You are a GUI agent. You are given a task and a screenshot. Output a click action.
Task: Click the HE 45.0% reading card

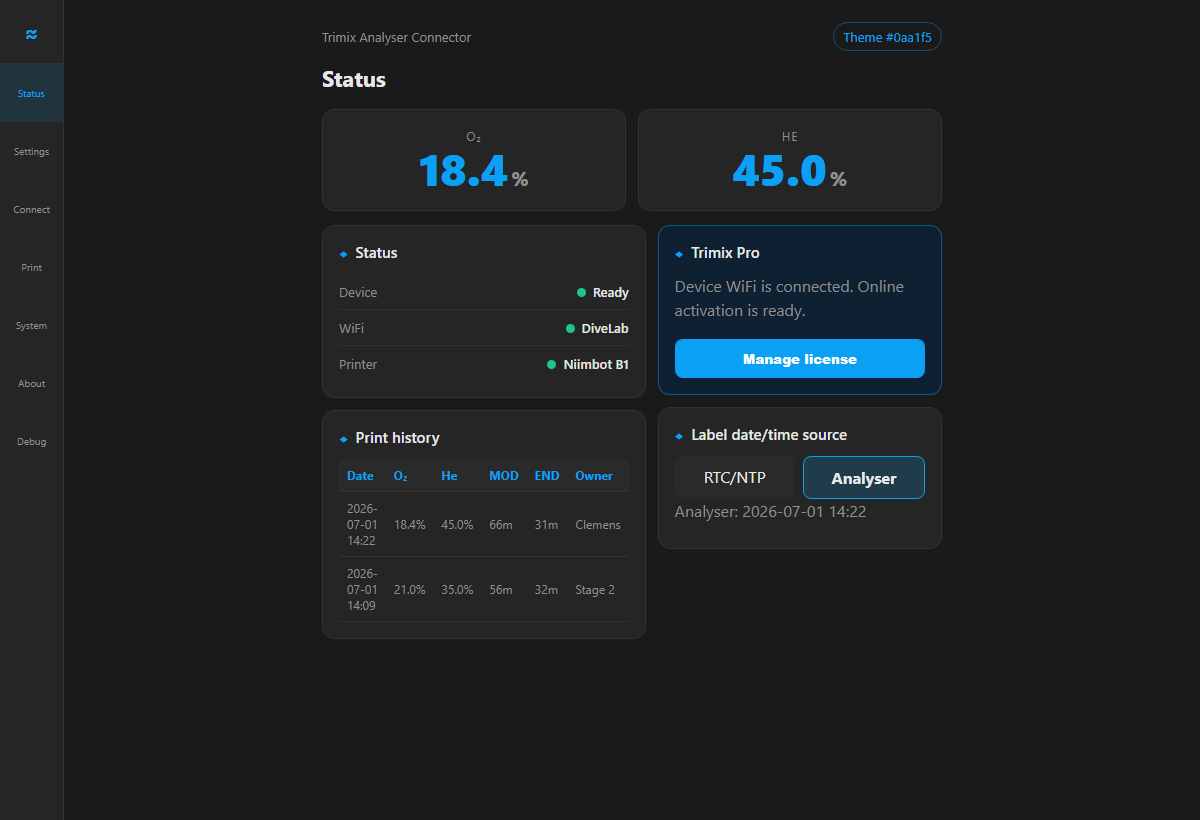click(790, 160)
